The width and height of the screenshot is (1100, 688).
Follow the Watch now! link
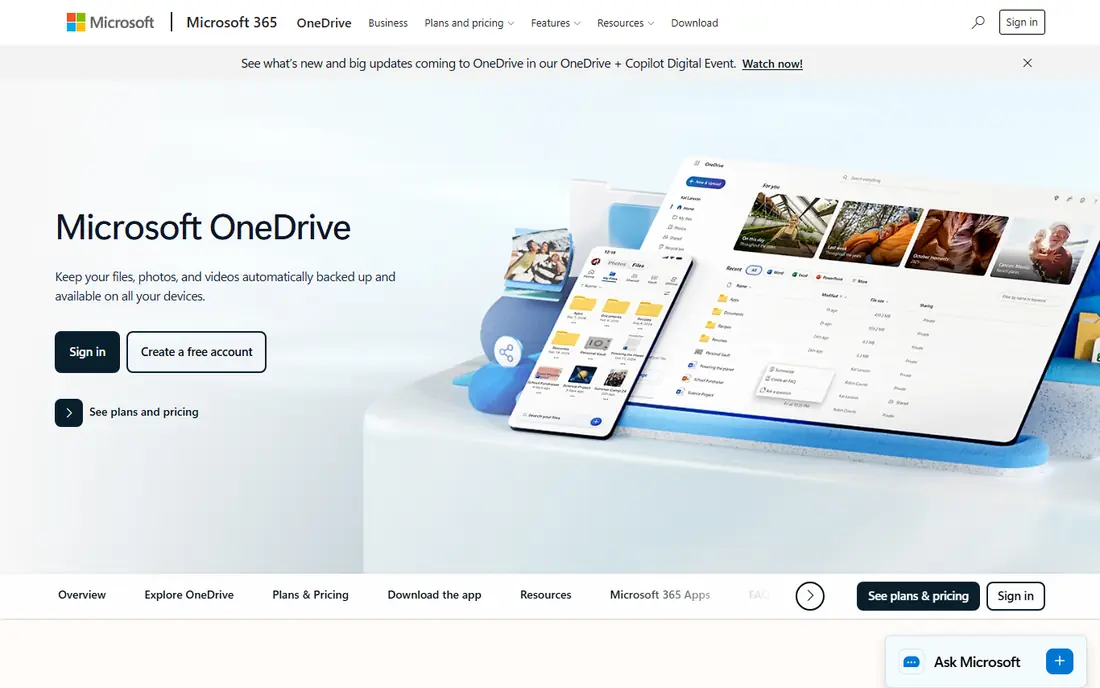point(772,64)
